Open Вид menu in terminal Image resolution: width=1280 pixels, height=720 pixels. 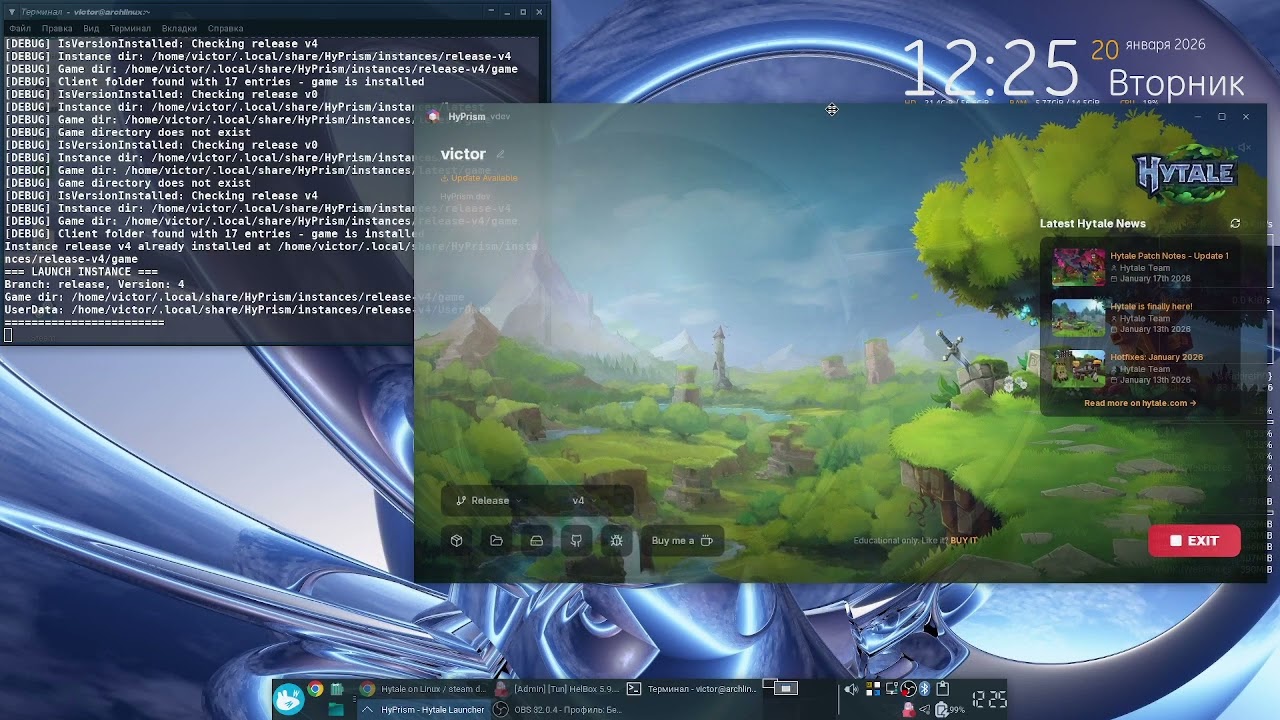pyautogui.click(x=91, y=29)
